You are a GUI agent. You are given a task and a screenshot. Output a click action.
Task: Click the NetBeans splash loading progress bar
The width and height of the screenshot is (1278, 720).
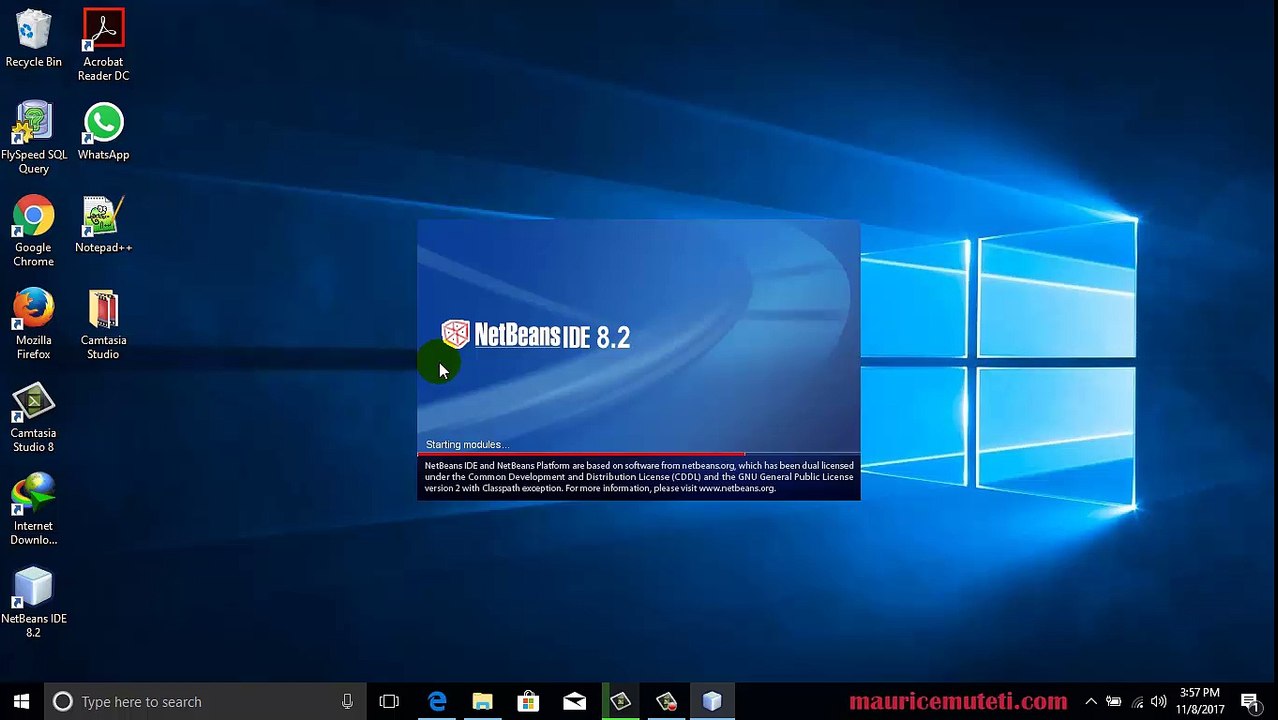tap(638, 454)
